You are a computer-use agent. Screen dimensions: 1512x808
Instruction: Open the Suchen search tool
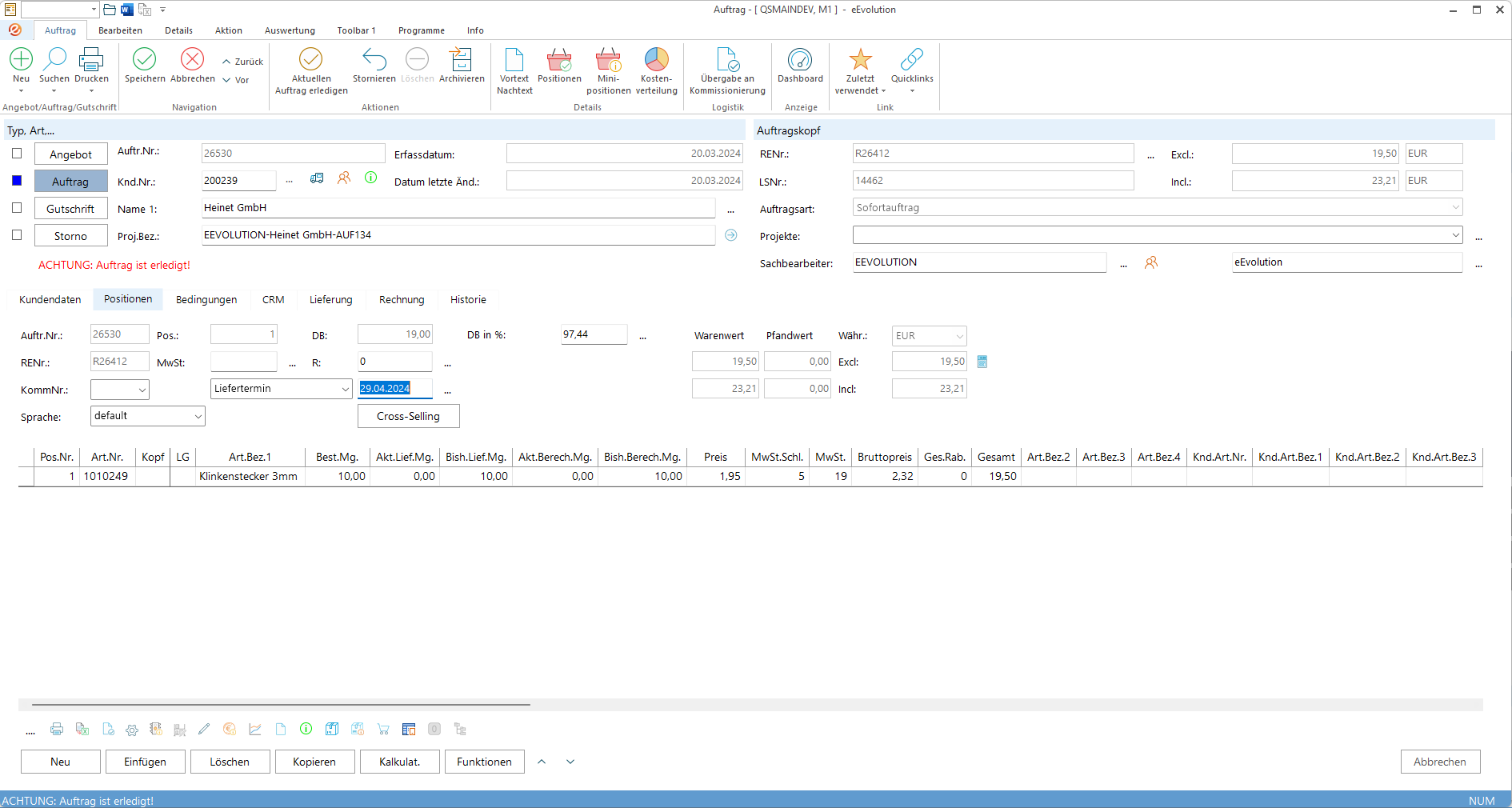click(54, 59)
